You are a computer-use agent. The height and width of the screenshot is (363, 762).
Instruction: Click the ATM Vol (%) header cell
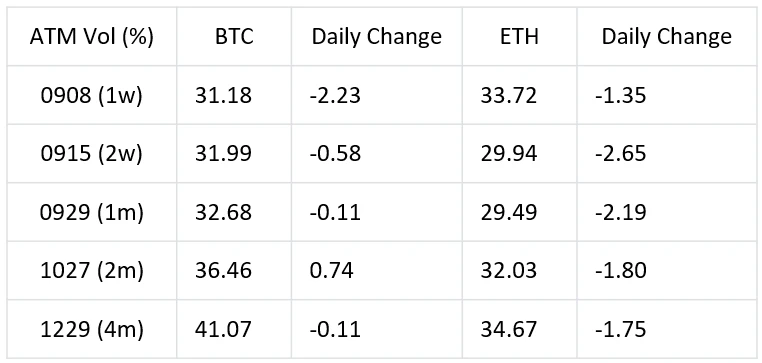91,37
